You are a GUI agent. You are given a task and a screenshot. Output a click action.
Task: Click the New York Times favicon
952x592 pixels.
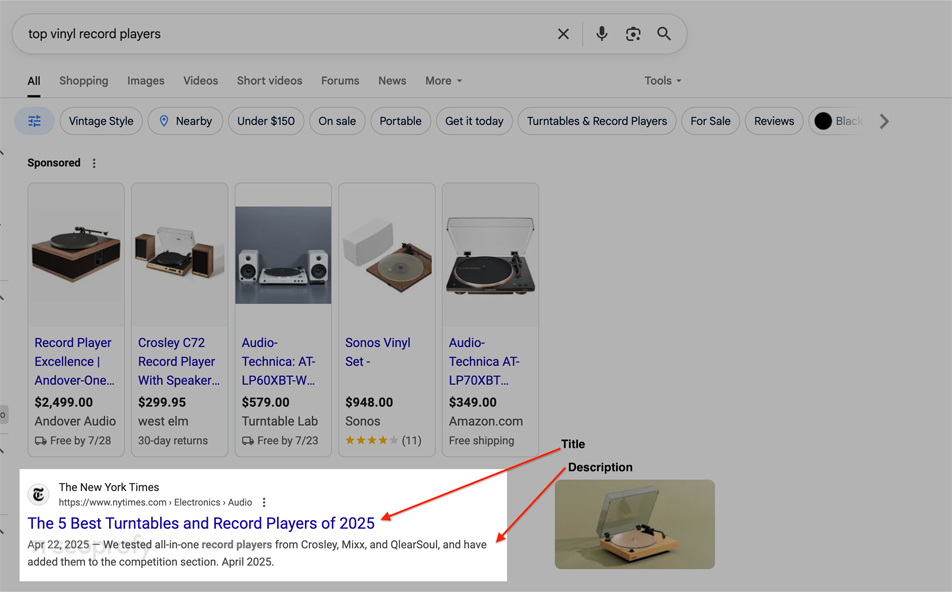(x=39, y=495)
